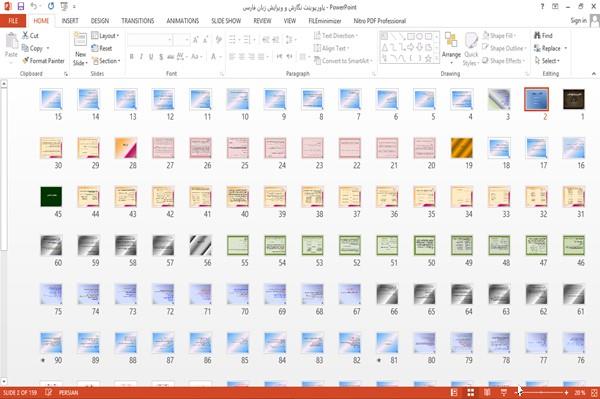
Task: Click the Sign in link
Action: click(x=578, y=21)
